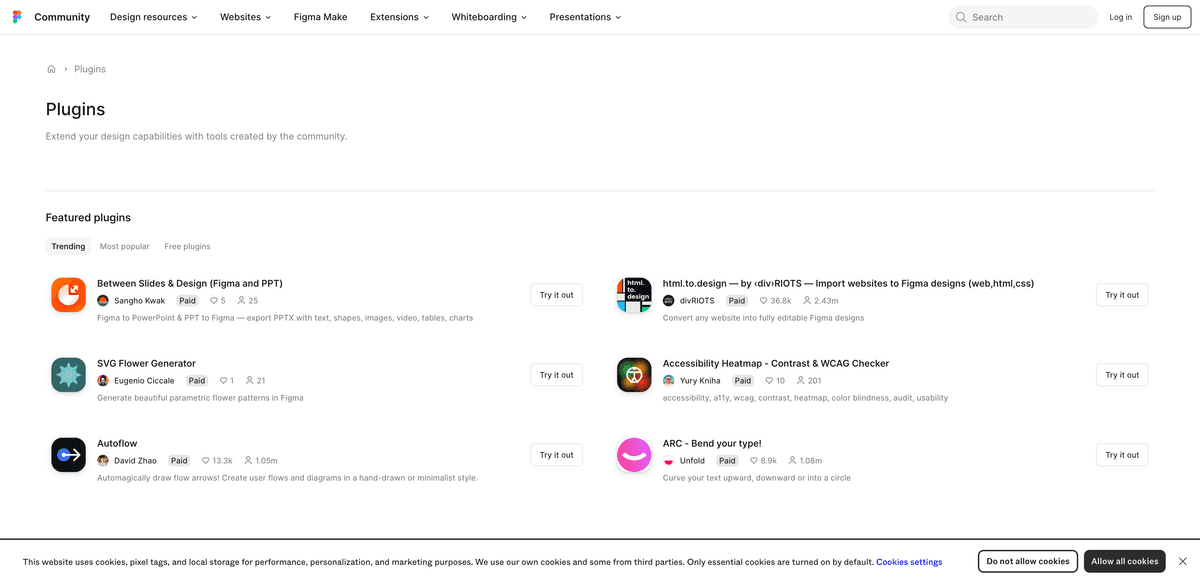
Task: Click David Zhao's avatar
Action: [x=103, y=460]
